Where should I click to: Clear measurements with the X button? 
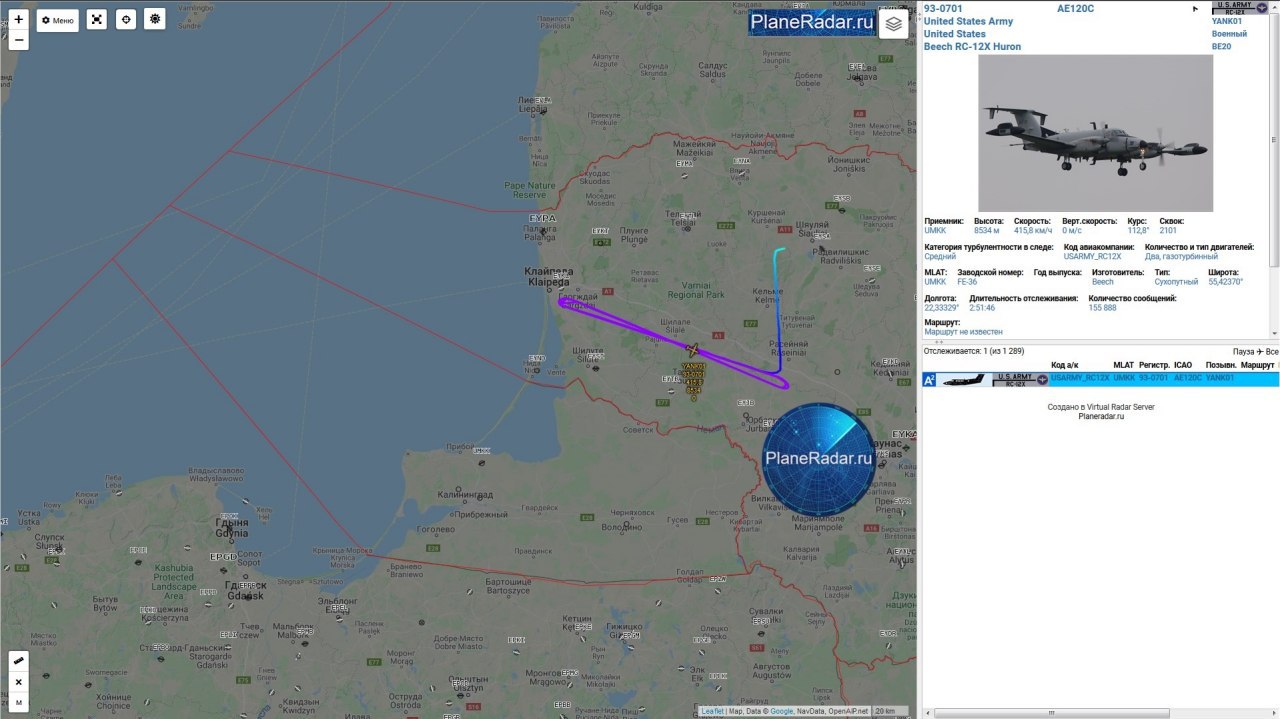click(x=18, y=682)
